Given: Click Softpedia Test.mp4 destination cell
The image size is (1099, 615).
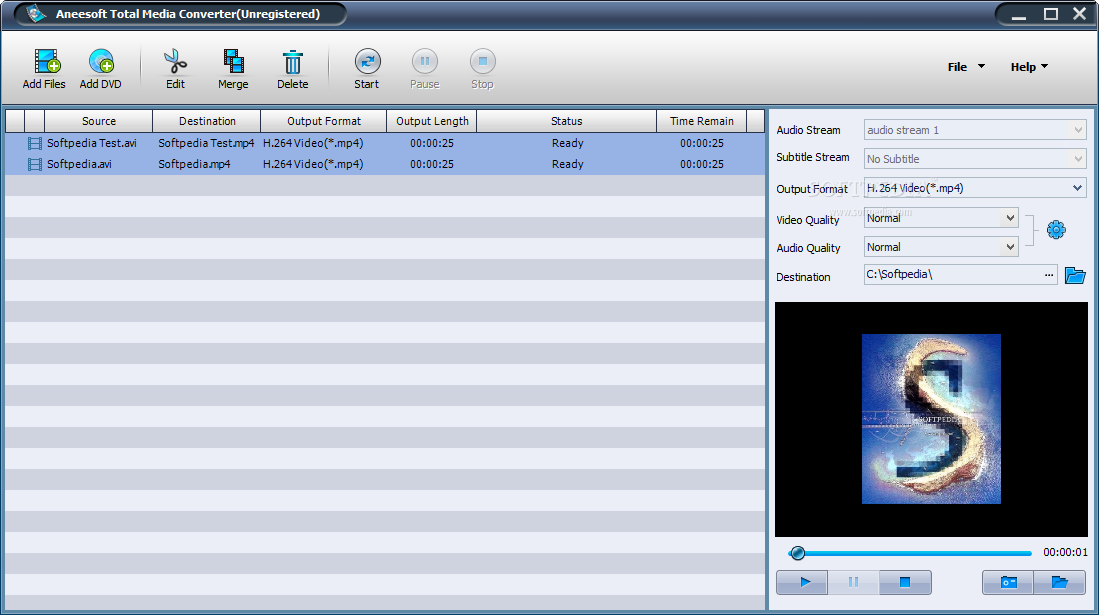Looking at the screenshot, I should point(206,143).
